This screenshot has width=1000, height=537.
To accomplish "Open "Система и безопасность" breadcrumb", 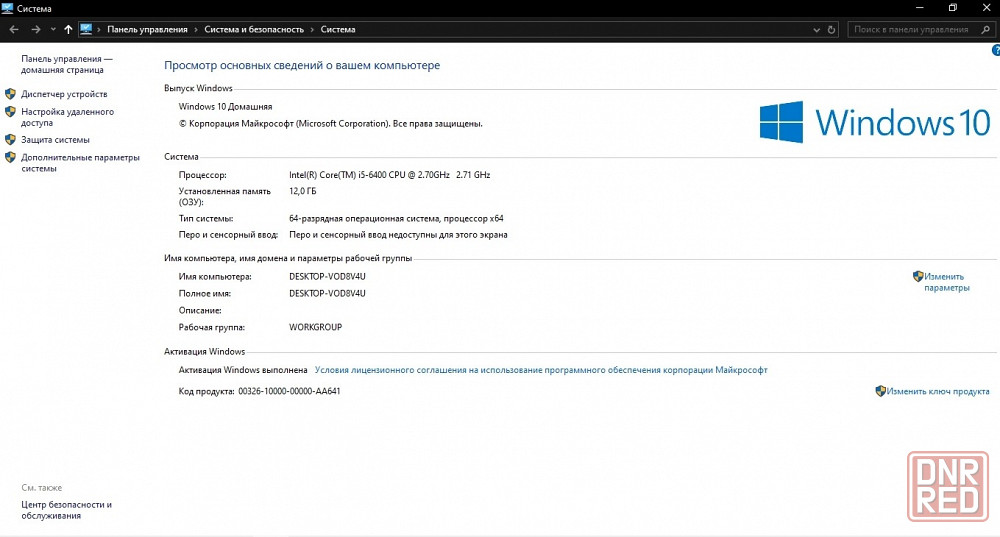I will pyautogui.click(x=254, y=29).
